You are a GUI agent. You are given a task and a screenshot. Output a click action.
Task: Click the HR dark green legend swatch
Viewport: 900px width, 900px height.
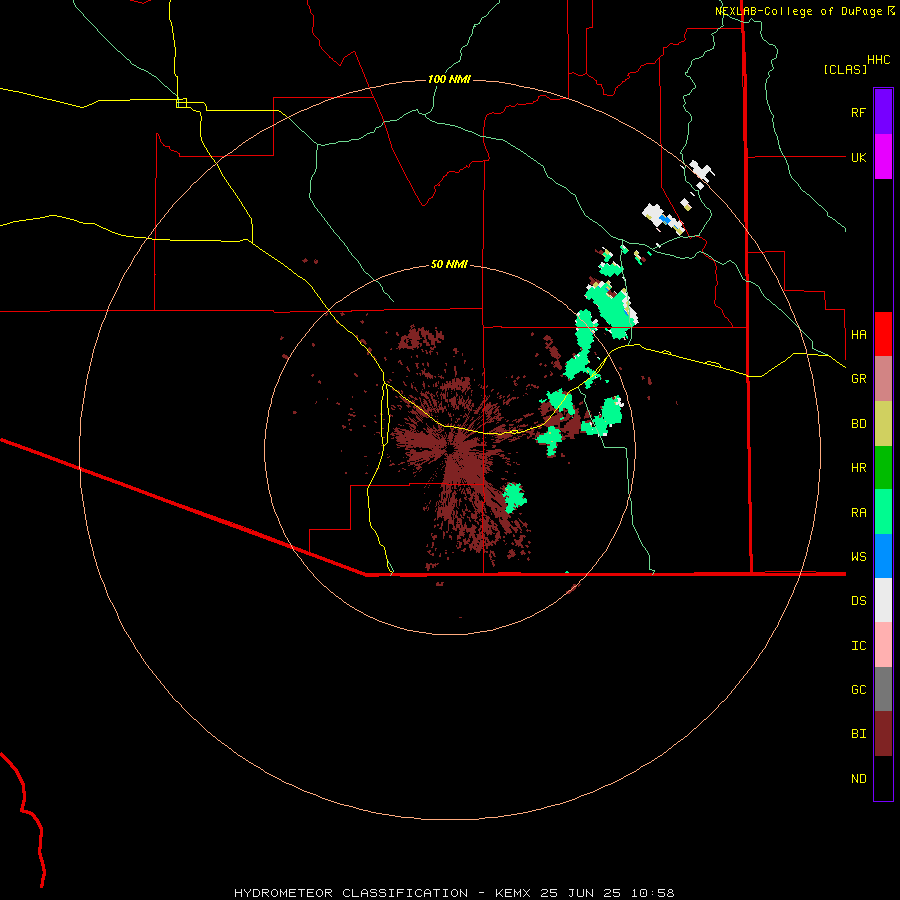pyautogui.click(x=883, y=468)
